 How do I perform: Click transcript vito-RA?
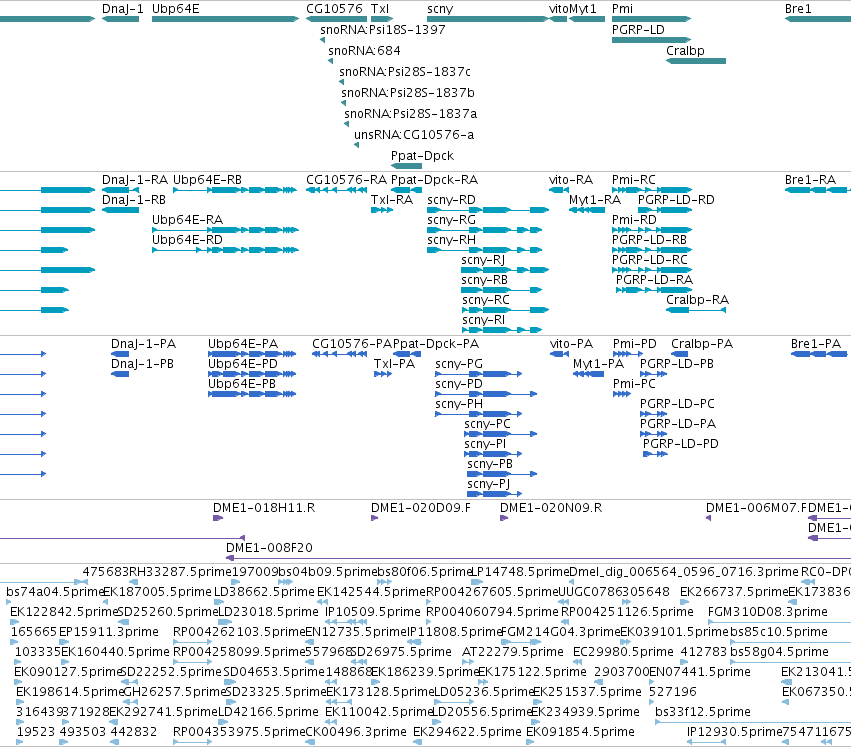click(570, 180)
